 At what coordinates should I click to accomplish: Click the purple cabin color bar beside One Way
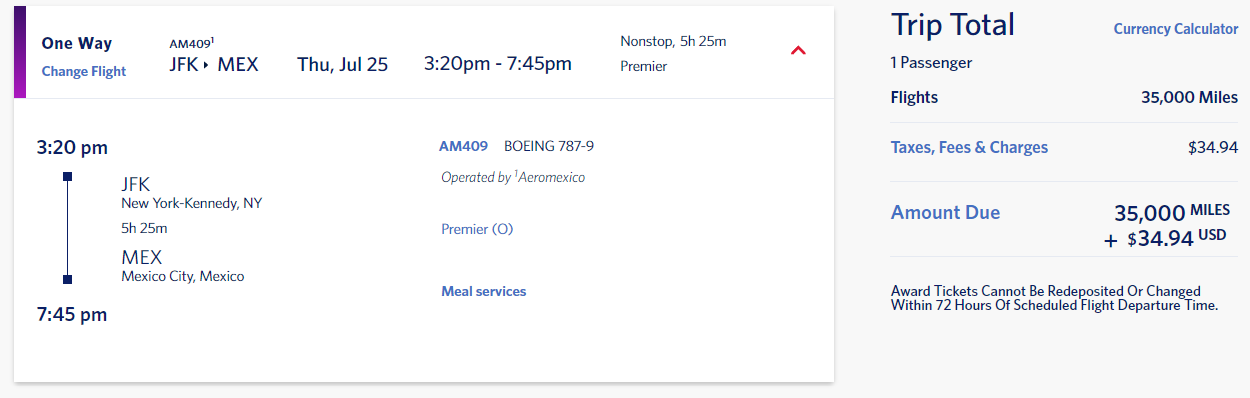(x=20, y=52)
